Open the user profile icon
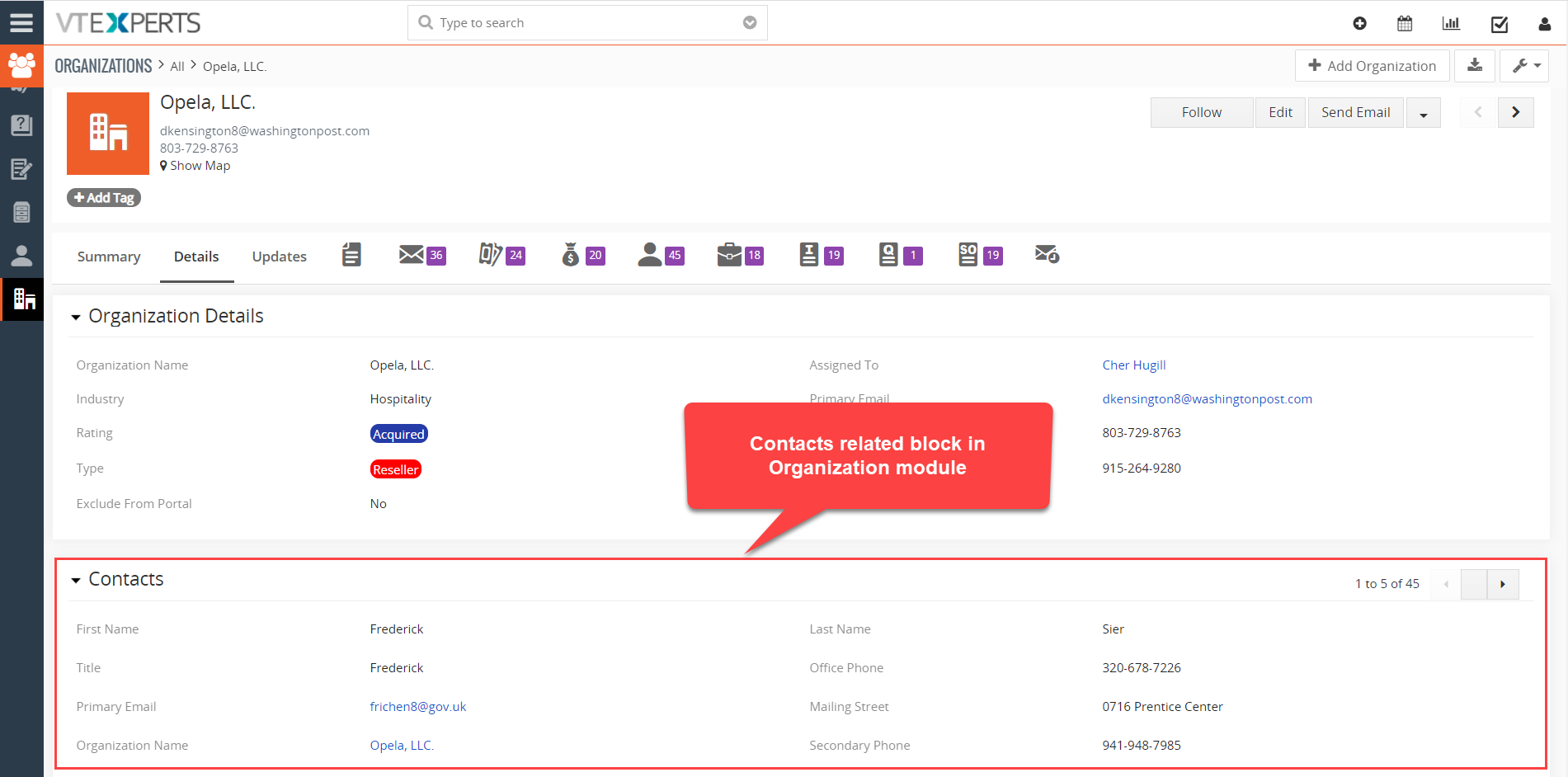1568x777 pixels. coord(1545,24)
